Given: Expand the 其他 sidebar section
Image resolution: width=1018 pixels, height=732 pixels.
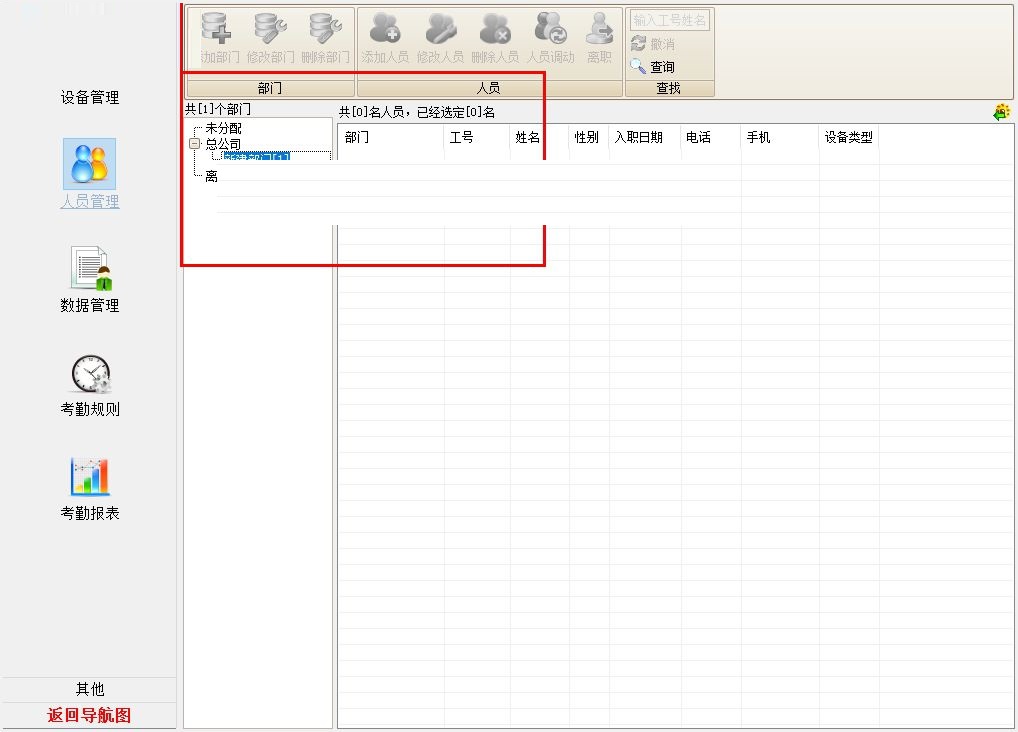Looking at the screenshot, I should point(90,688).
